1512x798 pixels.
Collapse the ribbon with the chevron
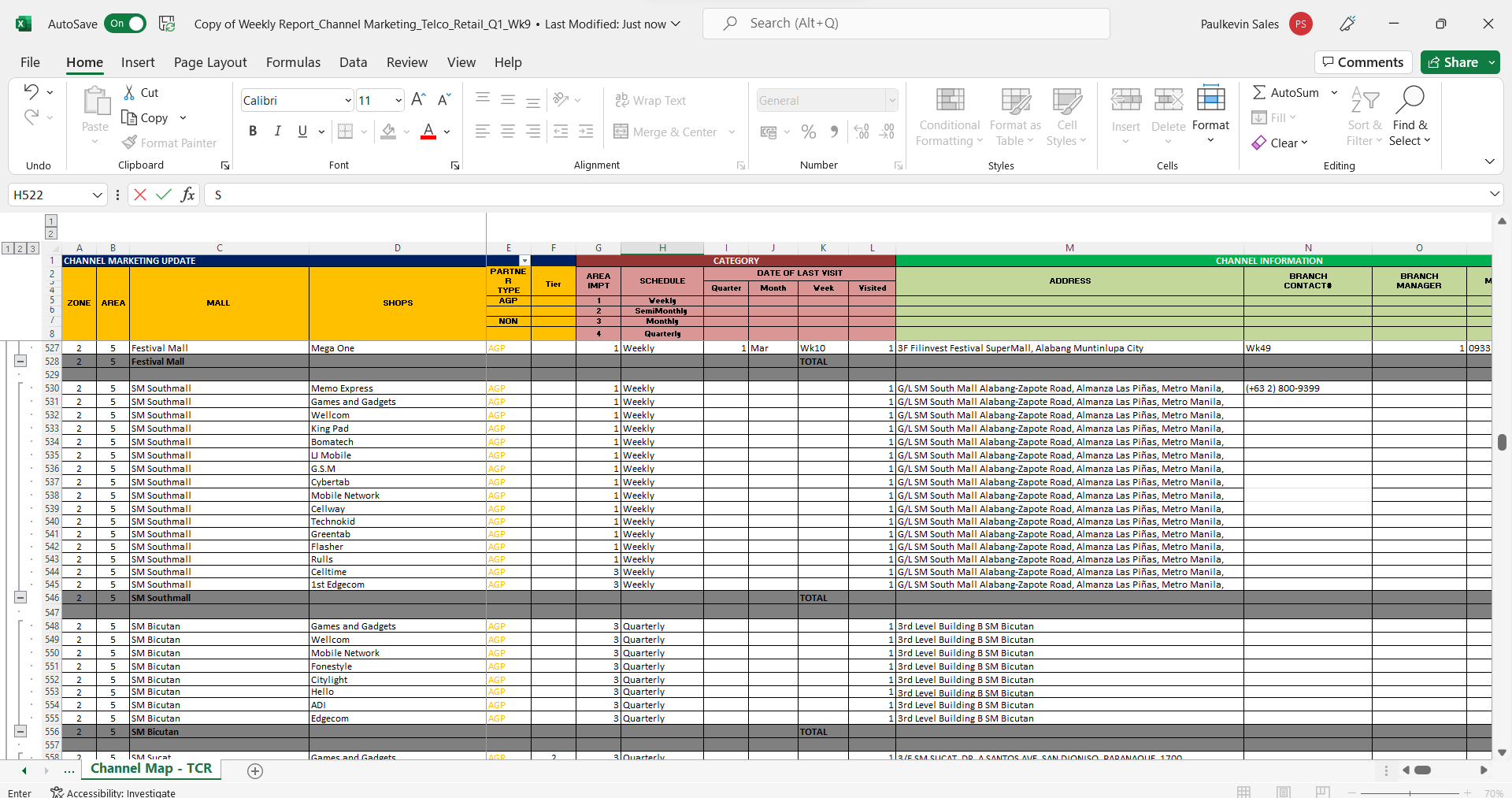click(x=1489, y=161)
